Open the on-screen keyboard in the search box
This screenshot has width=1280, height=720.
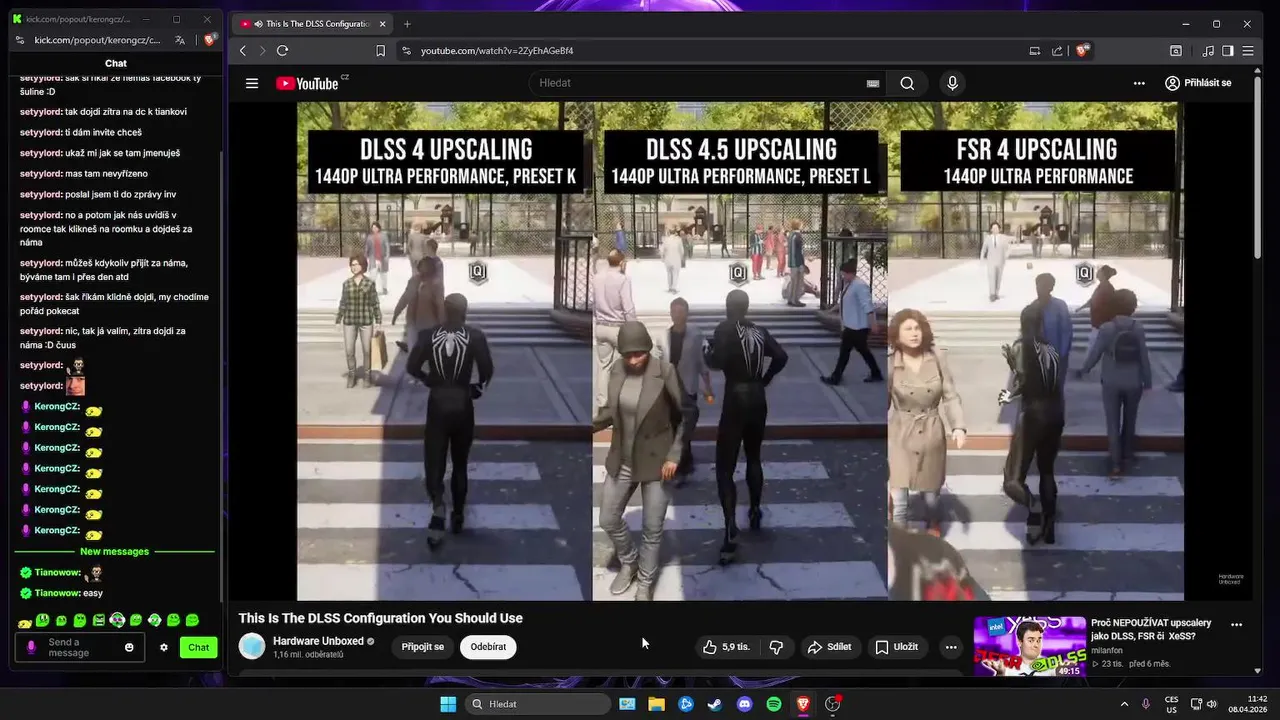click(x=873, y=84)
